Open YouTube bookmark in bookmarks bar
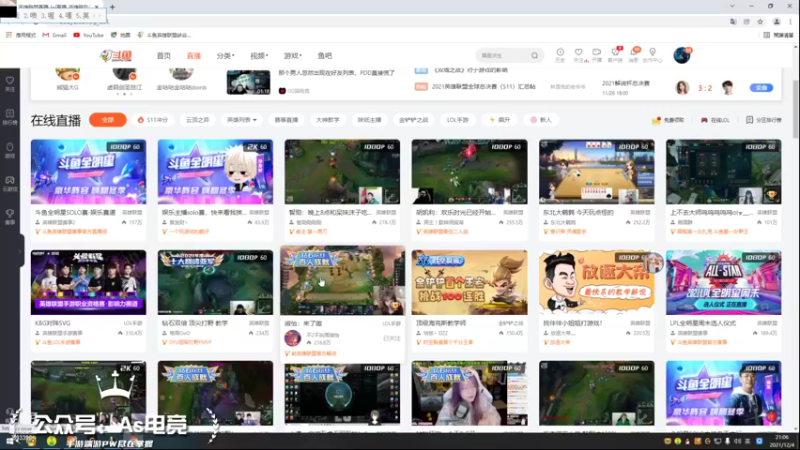The width and height of the screenshot is (800, 450). click(x=88, y=35)
